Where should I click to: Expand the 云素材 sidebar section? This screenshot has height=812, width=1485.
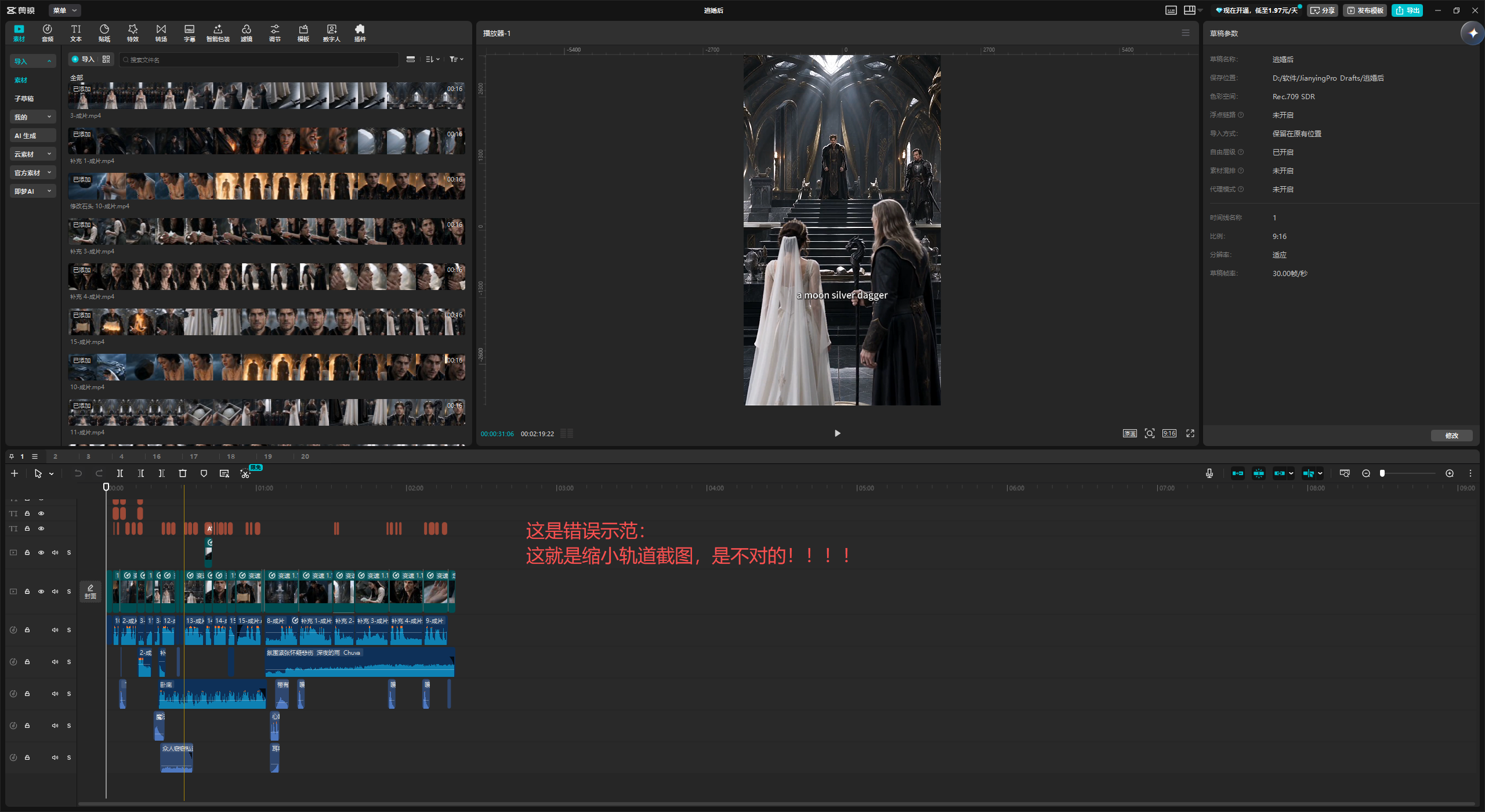[33, 154]
